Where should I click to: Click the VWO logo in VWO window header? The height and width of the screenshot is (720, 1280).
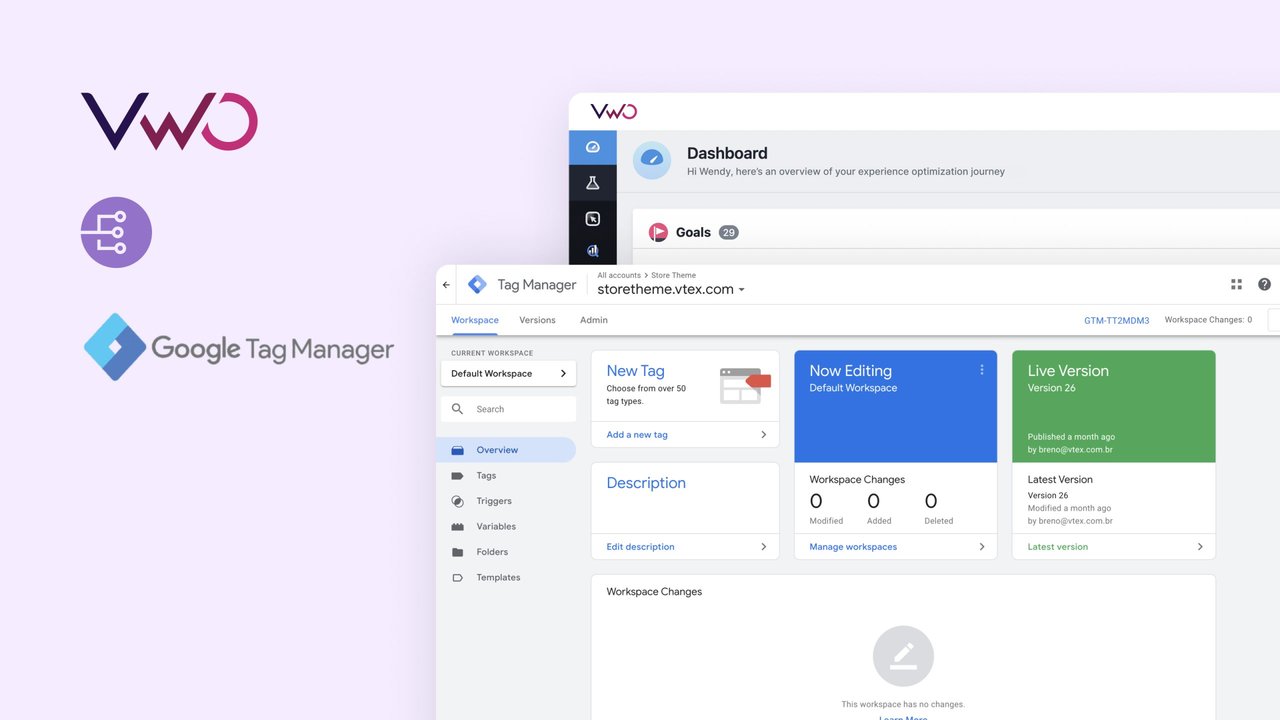pyautogui.click(x=613, y=111)
